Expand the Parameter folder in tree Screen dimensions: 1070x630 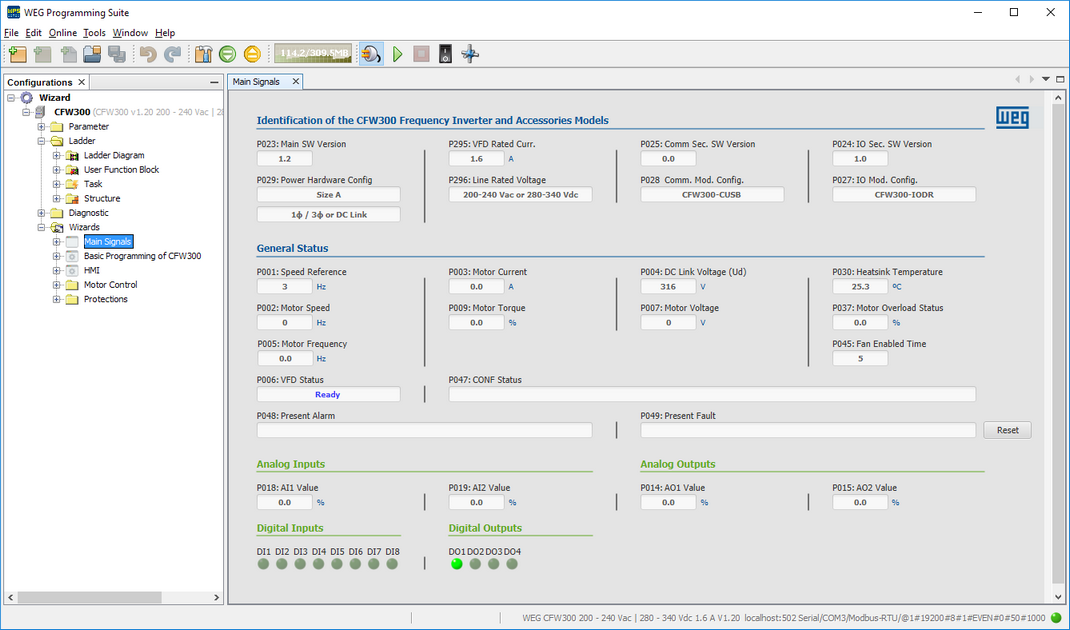click(x=42, y=127)
